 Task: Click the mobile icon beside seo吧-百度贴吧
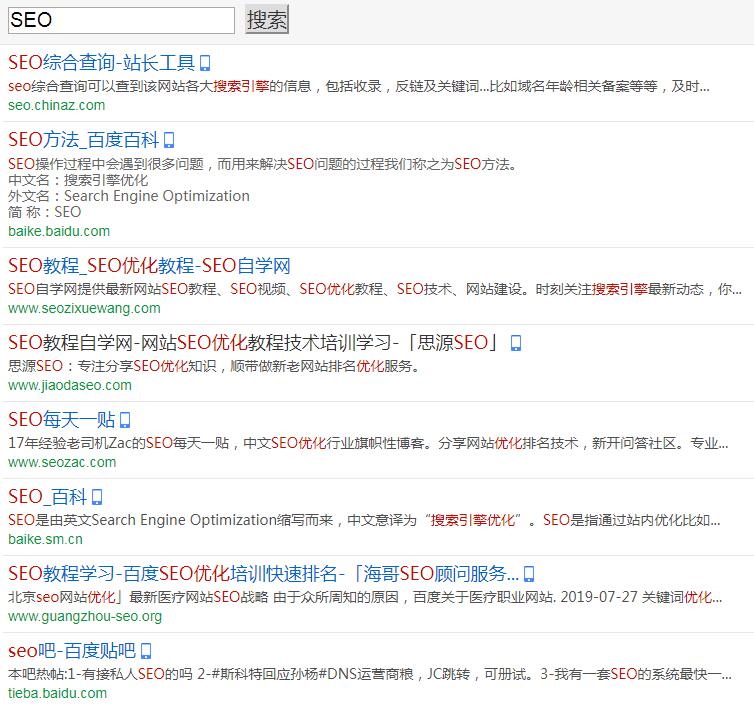(x=146, y=651)
